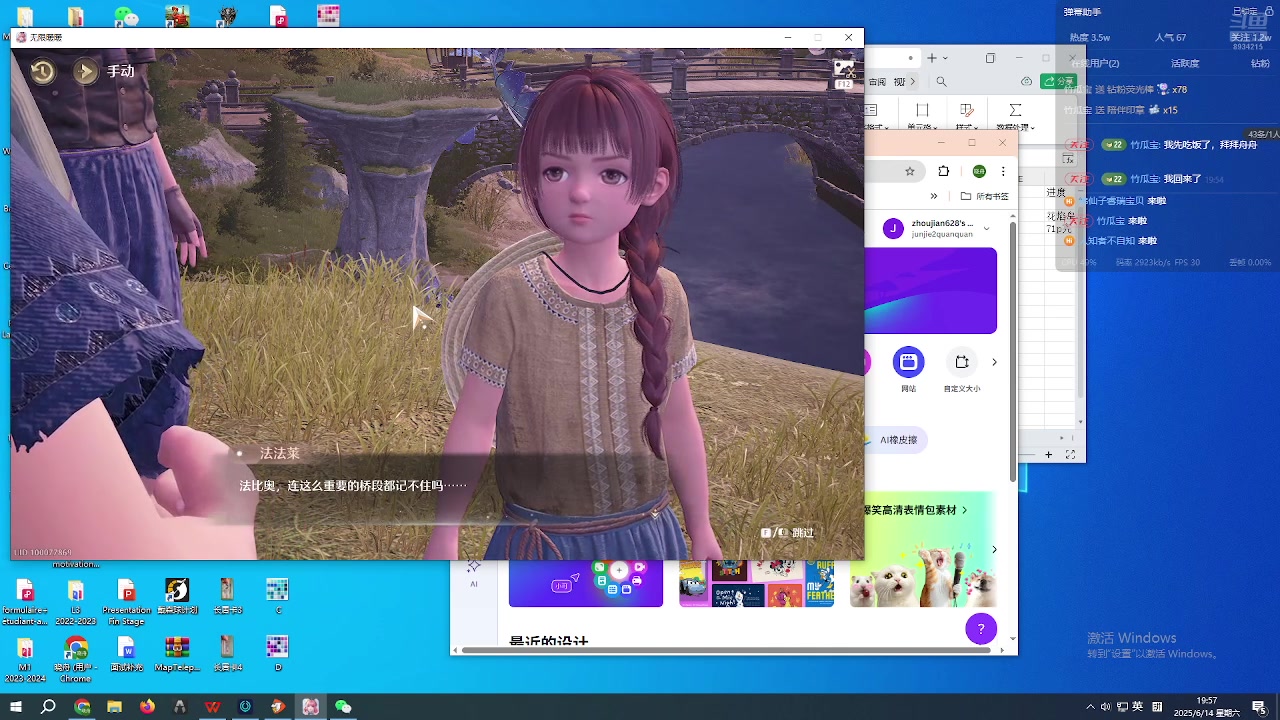Open 面试补充 Word document on desktop

[x=127, y=653]
